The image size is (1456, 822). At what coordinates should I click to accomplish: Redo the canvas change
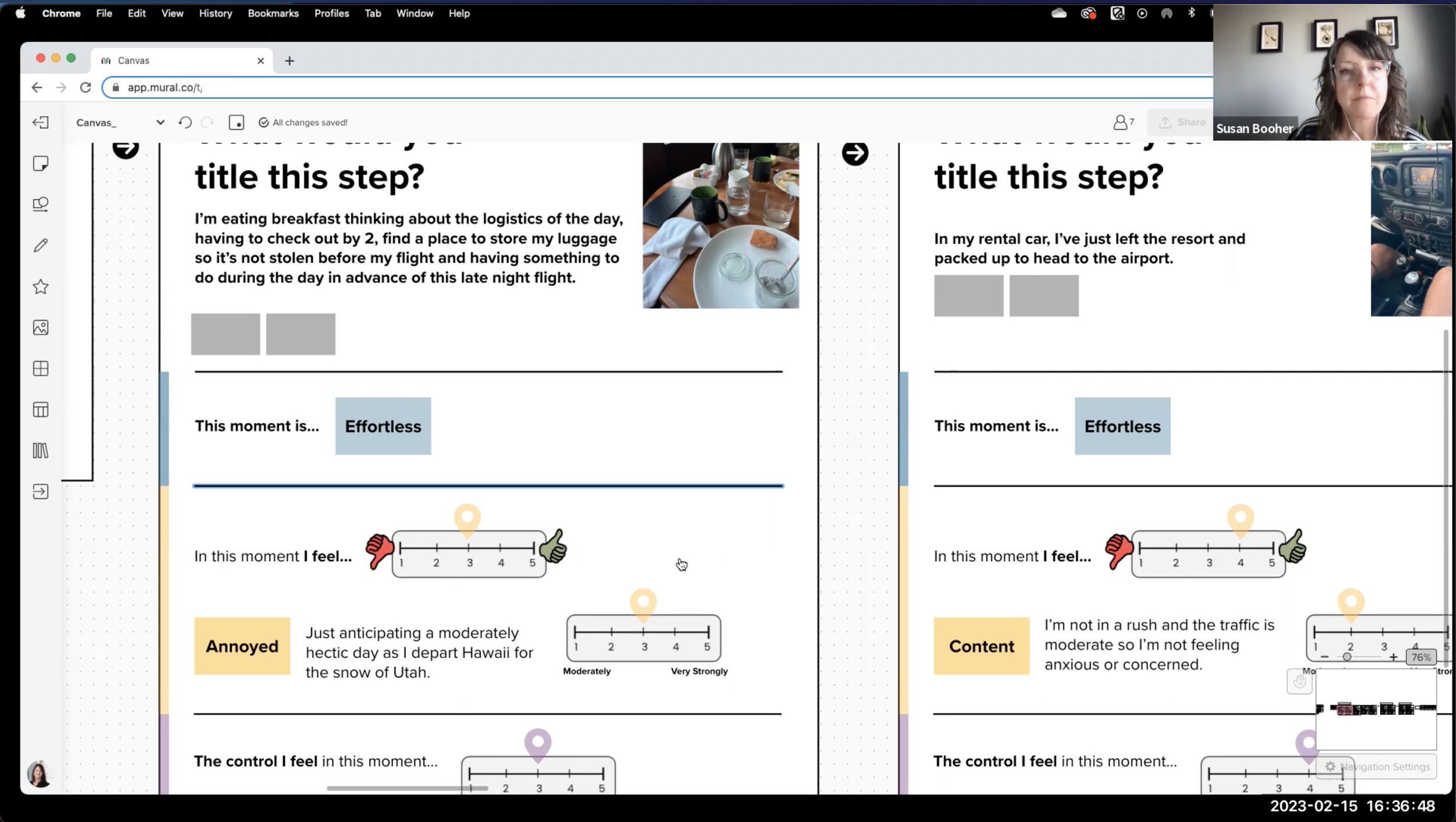tap(207, 122)
